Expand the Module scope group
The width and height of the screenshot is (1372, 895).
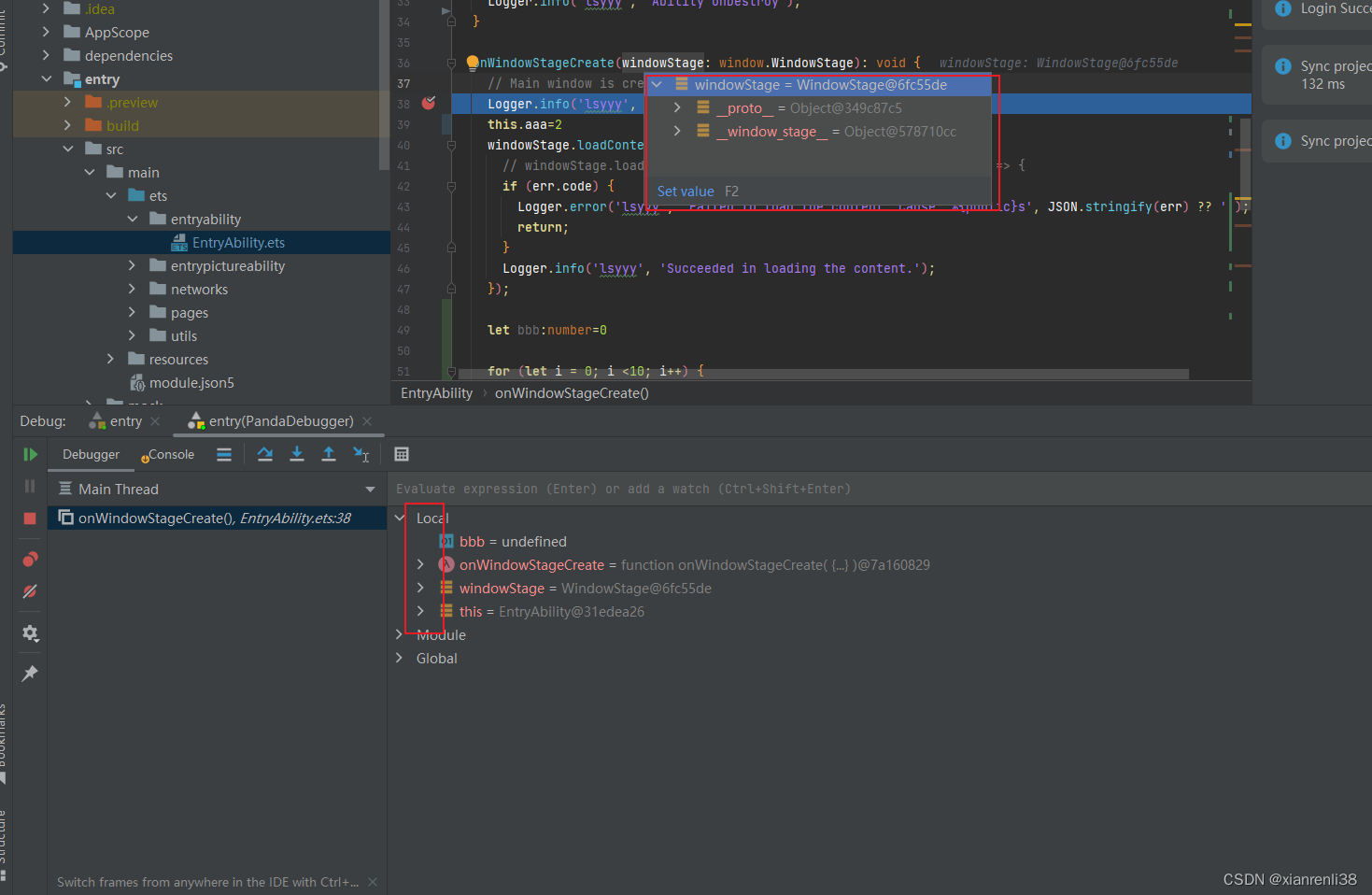point(400,634)
